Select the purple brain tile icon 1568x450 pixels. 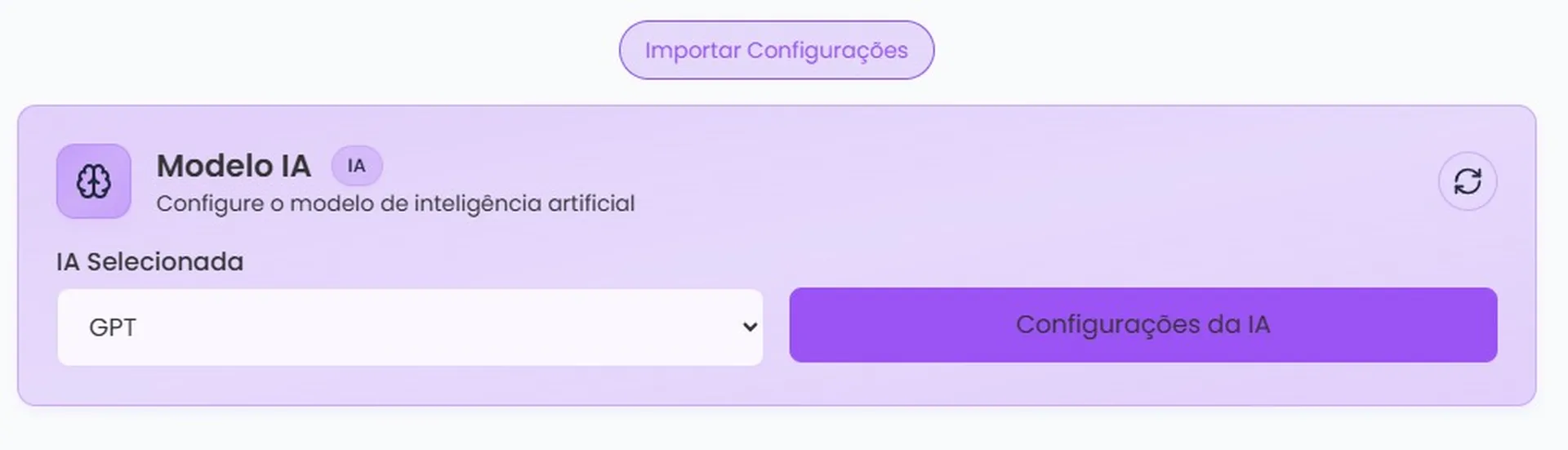tap(94, 181)
